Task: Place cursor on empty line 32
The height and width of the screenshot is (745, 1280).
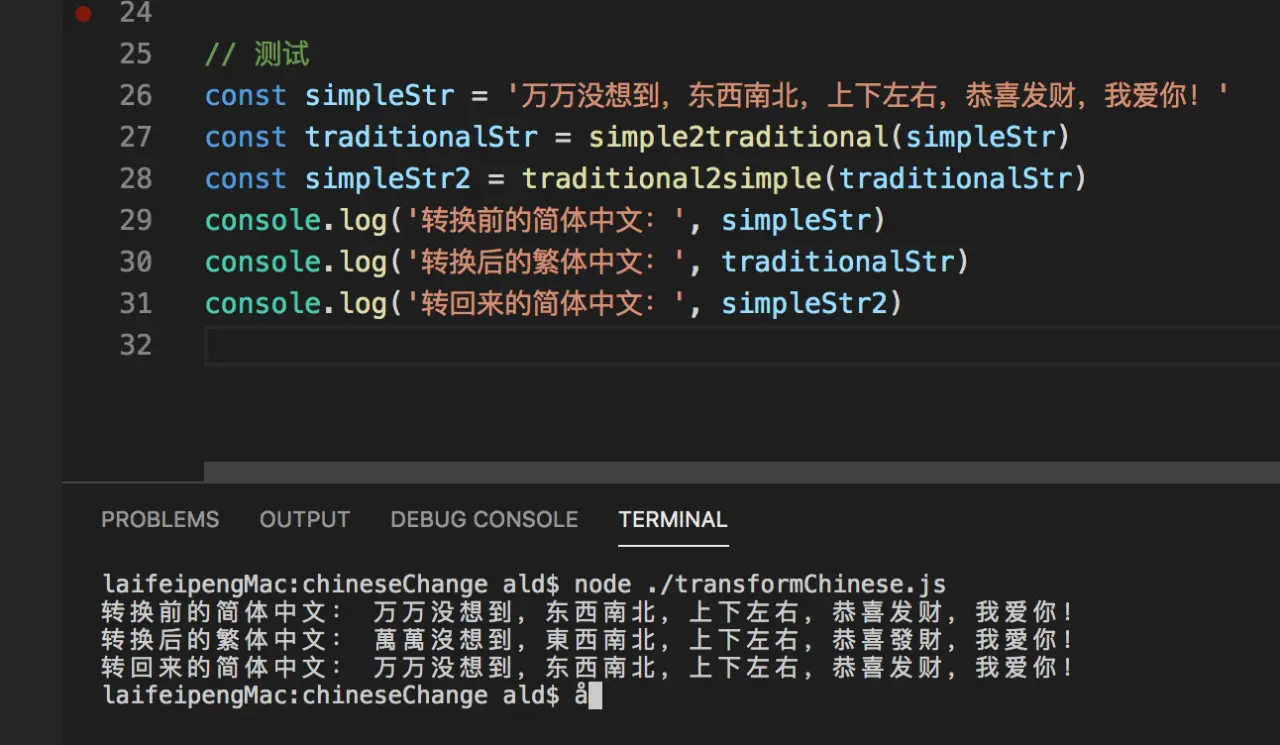Action: tap(742, 346)
